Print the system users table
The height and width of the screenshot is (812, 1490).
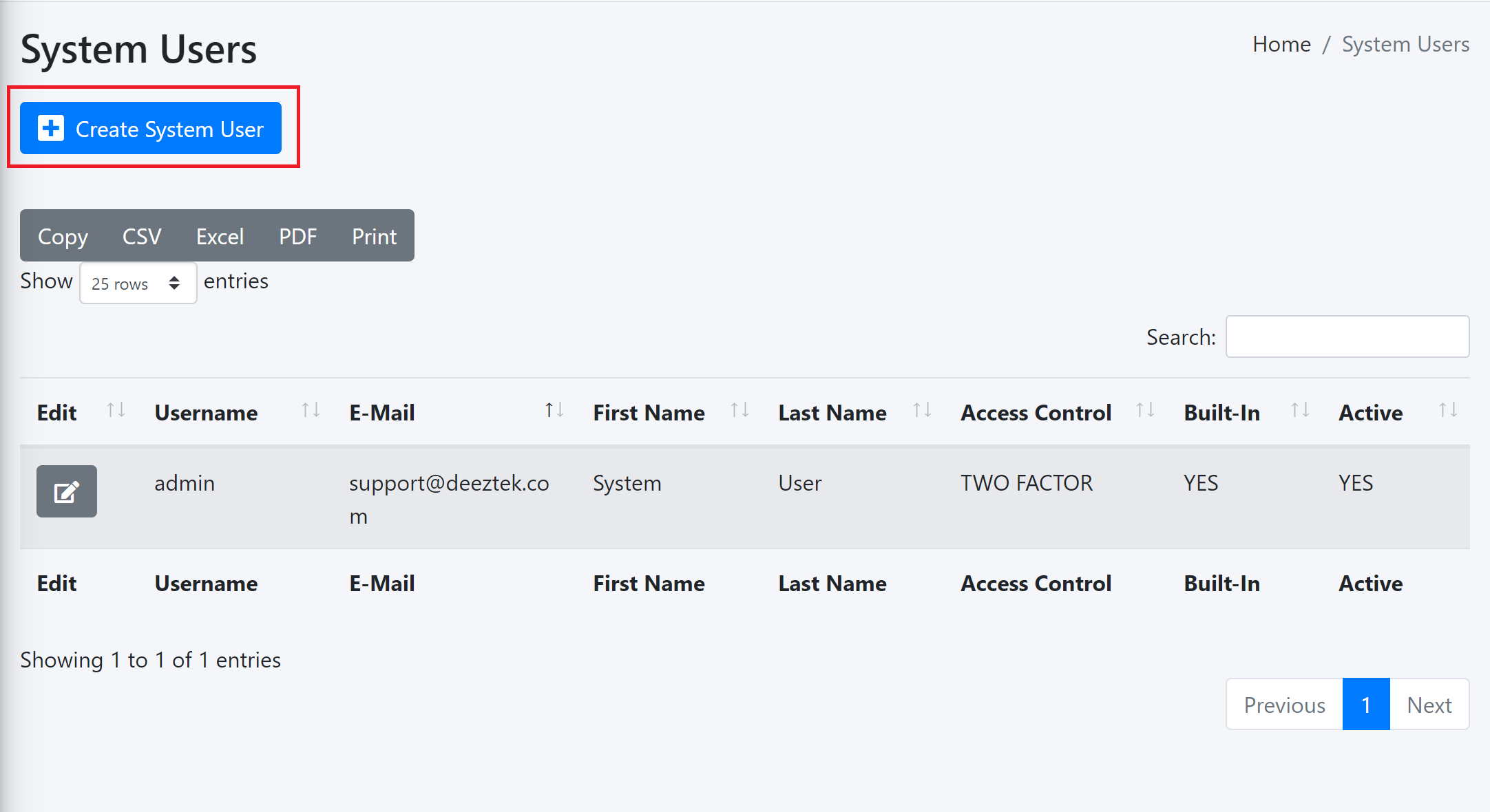click(x=375, y=236)
